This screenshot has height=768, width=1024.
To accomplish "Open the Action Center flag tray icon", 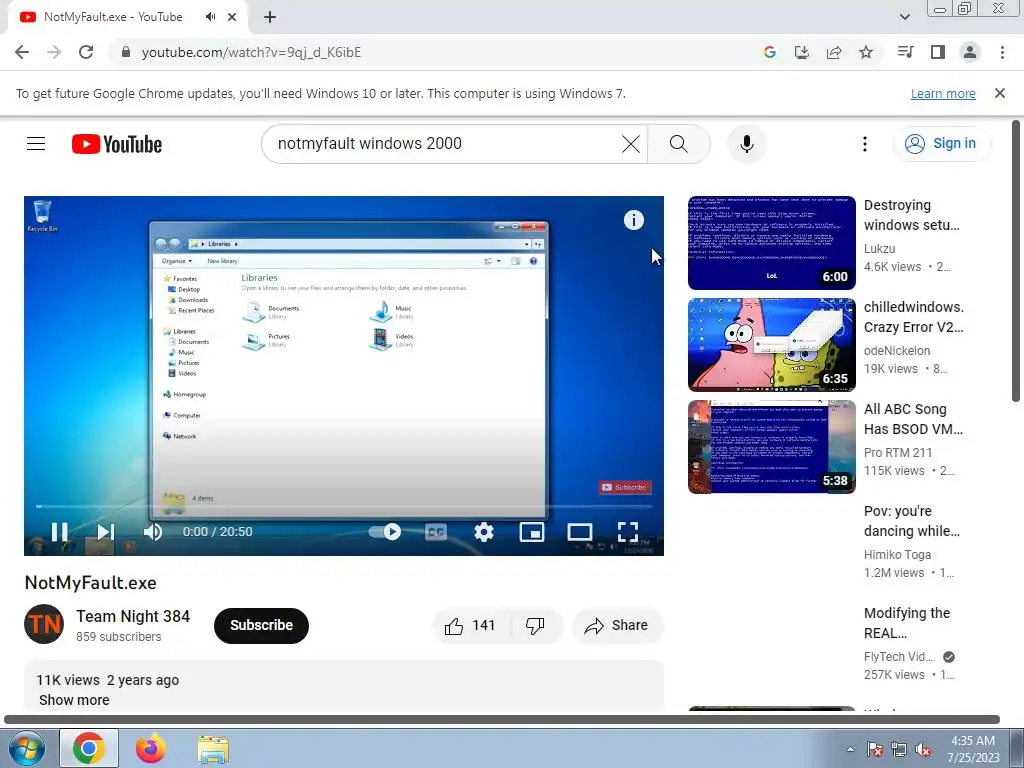I will pos(874,750).
